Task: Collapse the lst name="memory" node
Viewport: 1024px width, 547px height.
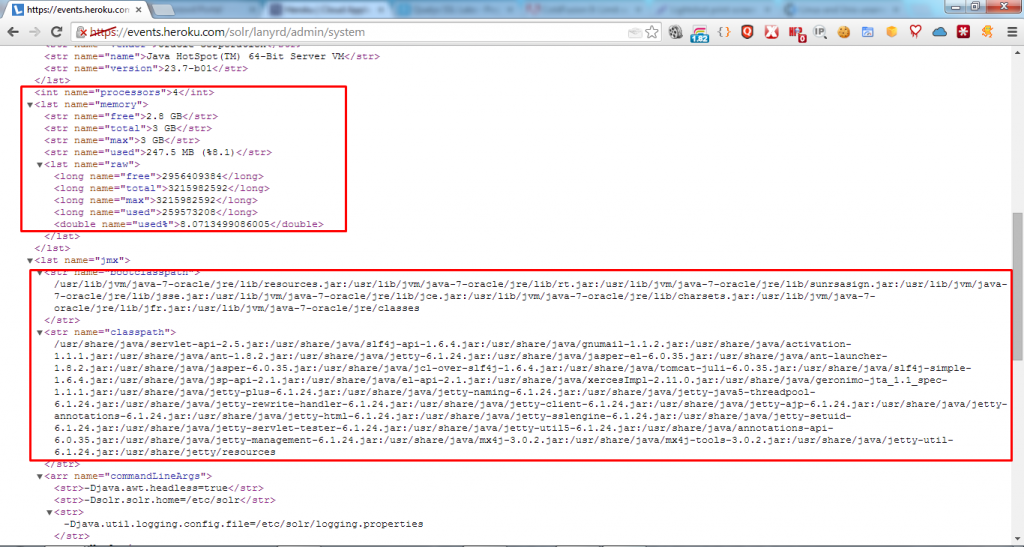Action: click(29, 104)
